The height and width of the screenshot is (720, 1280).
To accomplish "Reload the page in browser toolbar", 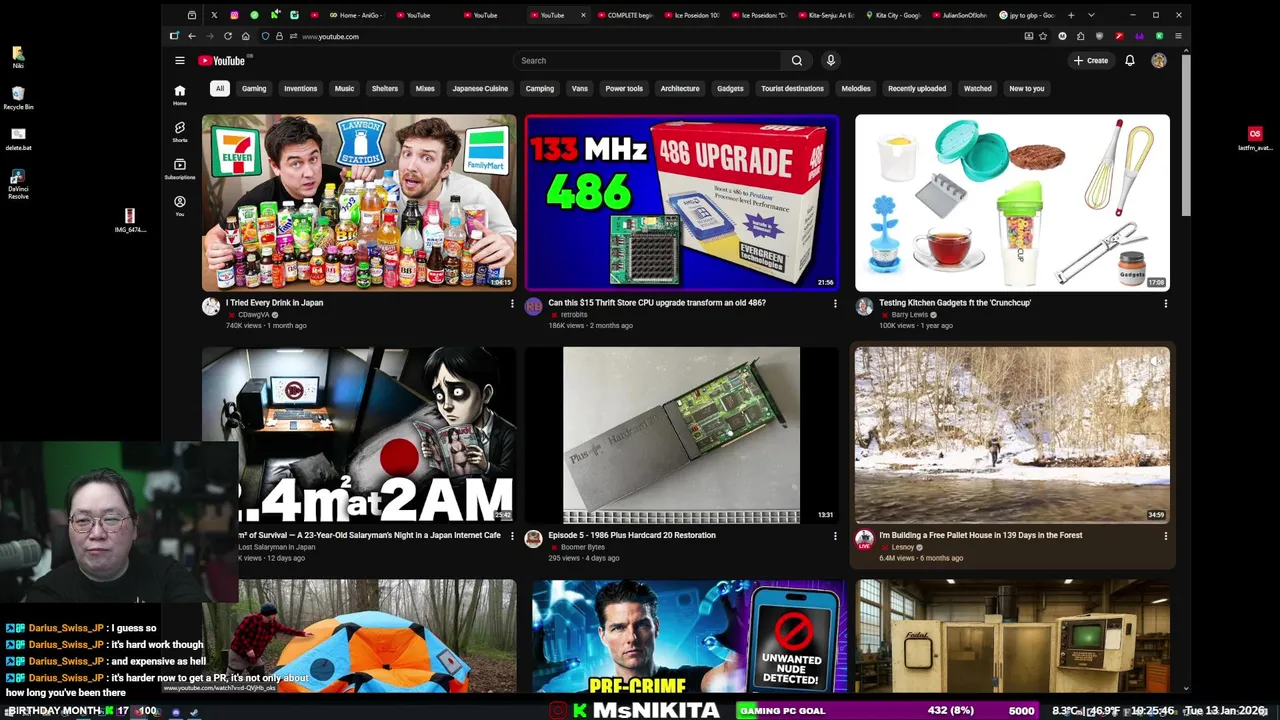I will coord(228,36).
